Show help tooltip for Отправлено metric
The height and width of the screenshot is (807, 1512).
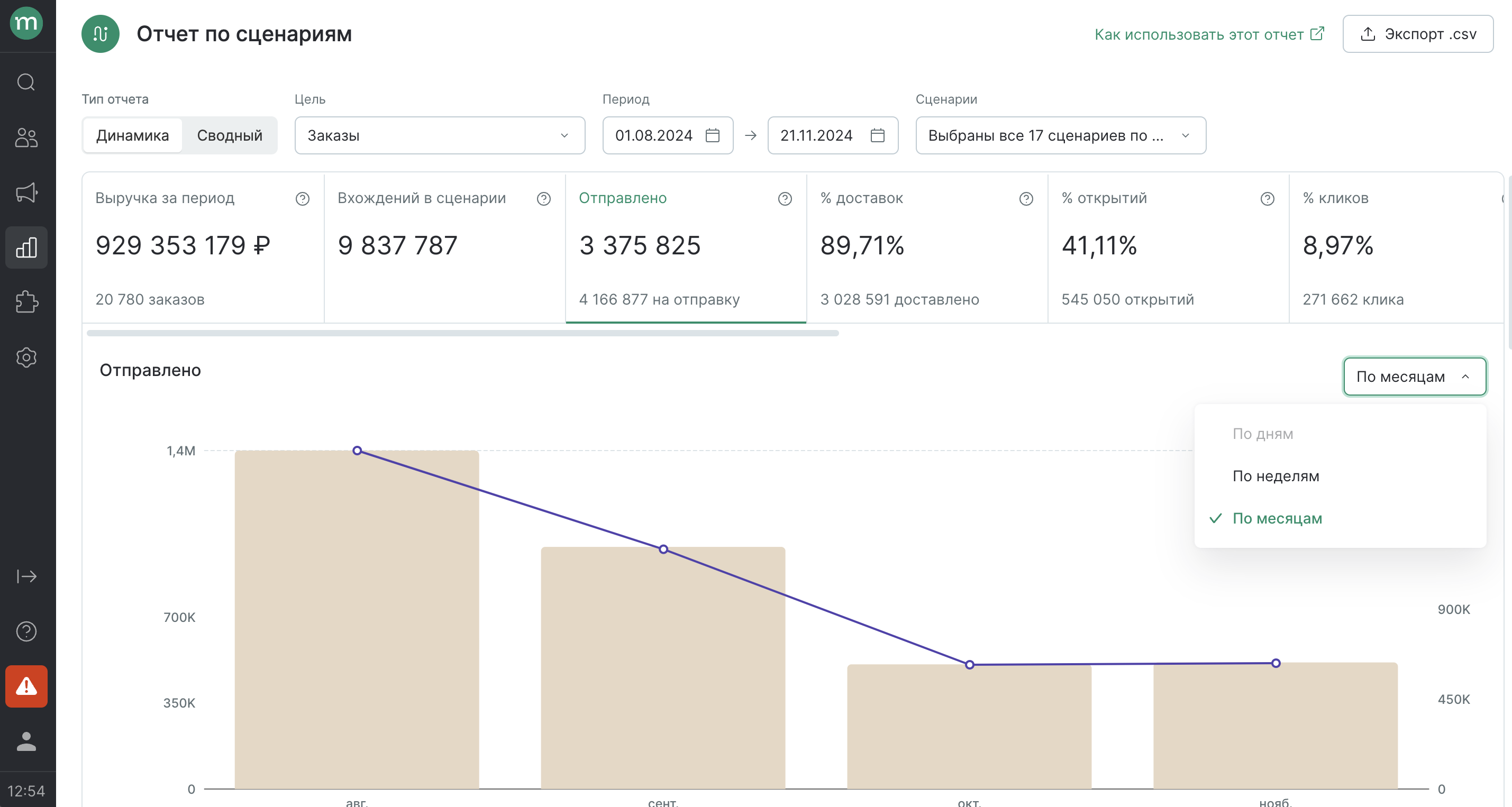coord(785,199)
